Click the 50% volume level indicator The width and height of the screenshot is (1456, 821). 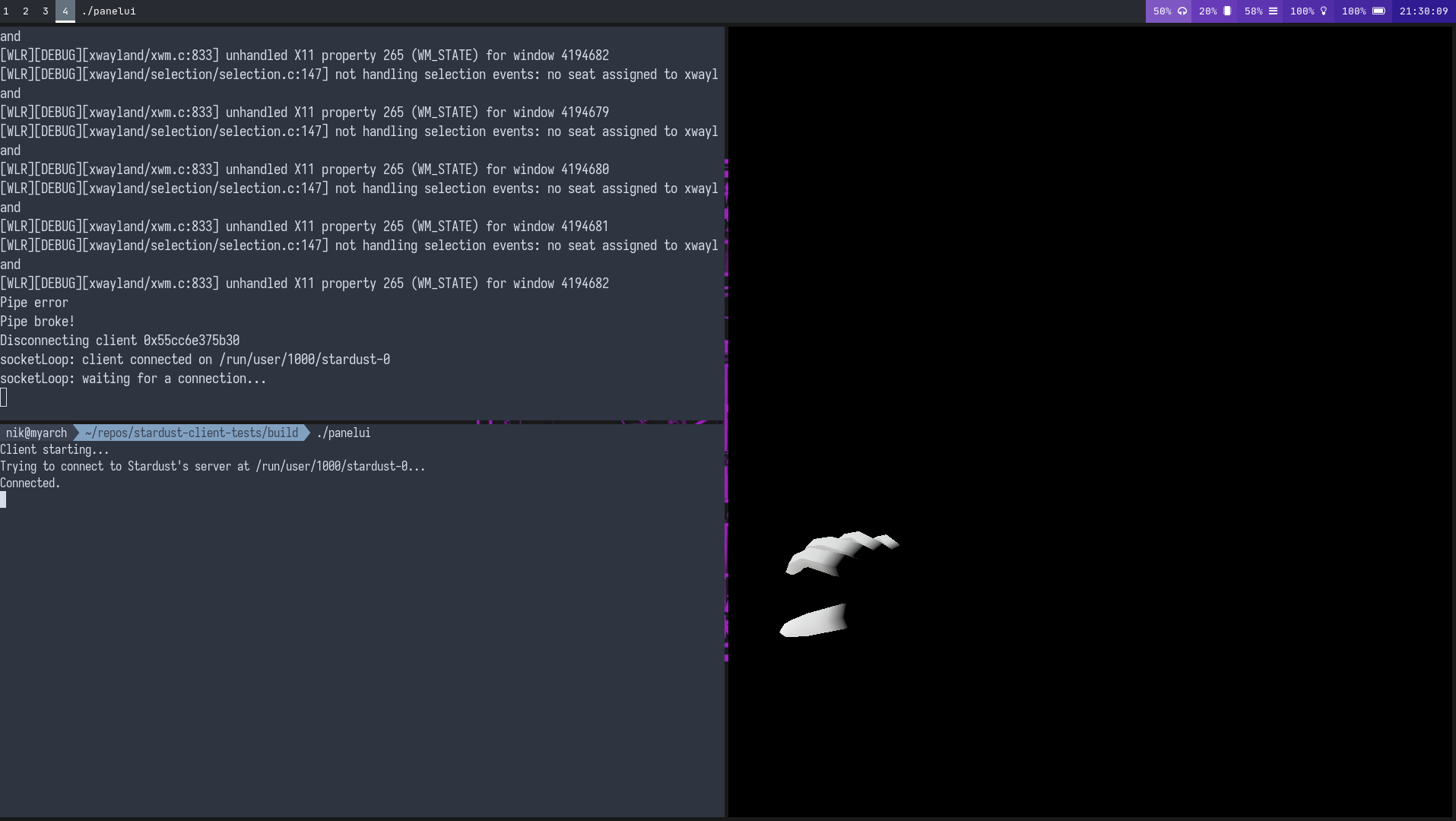coord(1162,11)
